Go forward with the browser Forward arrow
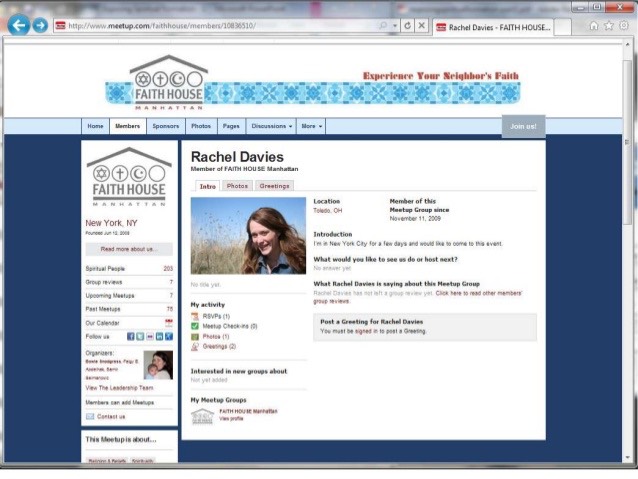Viewport: 638px width, 479px height. pos(40,26)
